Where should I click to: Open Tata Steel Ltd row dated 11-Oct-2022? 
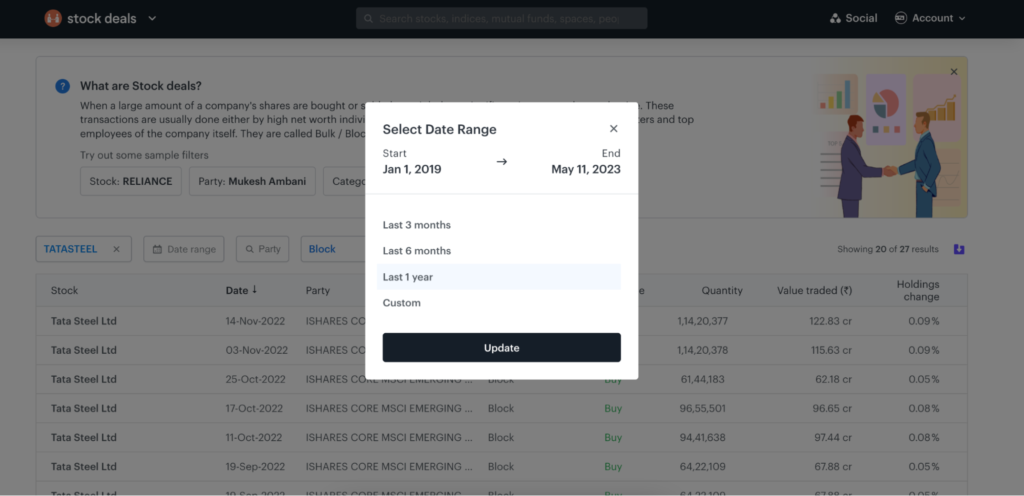pyautogui.click(x=502, y=437)
